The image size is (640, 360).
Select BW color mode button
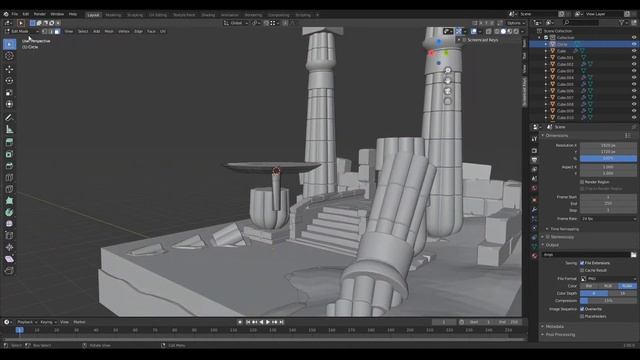point(589,286)
